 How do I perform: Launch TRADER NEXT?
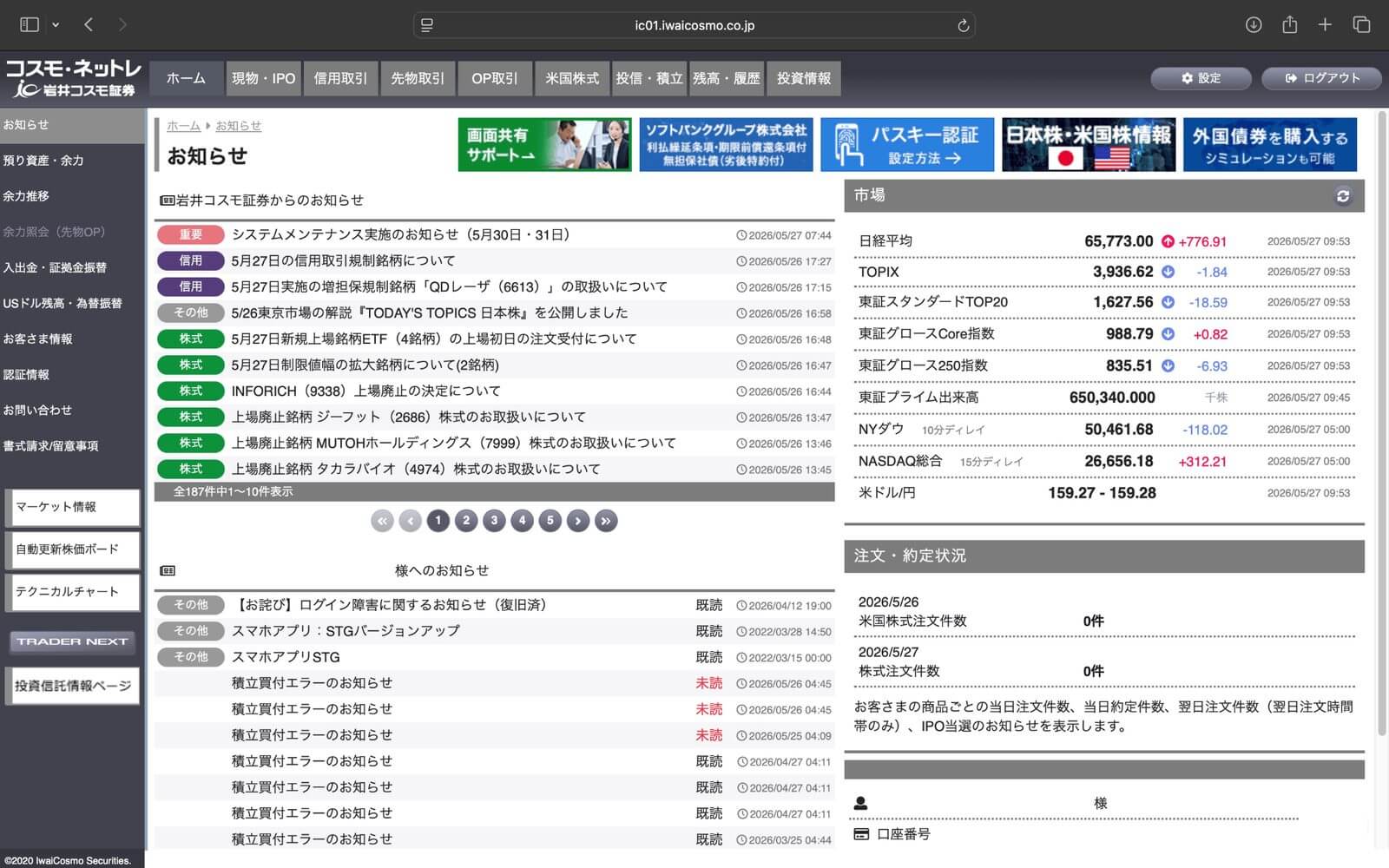click(72, 641)
